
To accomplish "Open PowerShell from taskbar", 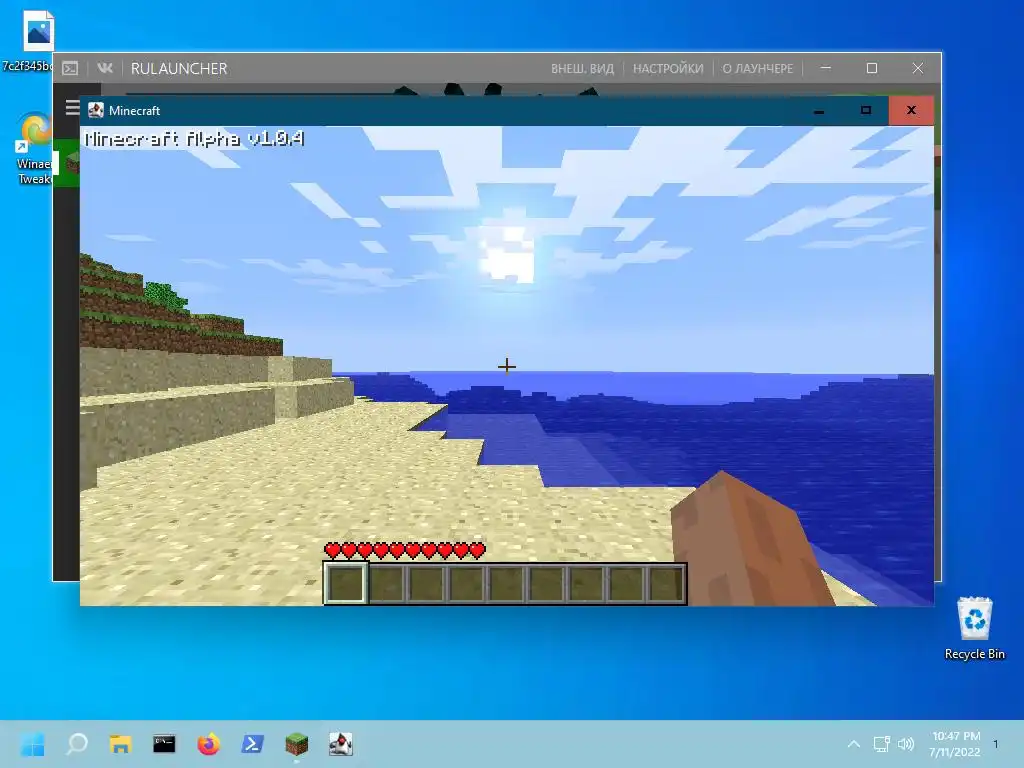I will 253,744.
